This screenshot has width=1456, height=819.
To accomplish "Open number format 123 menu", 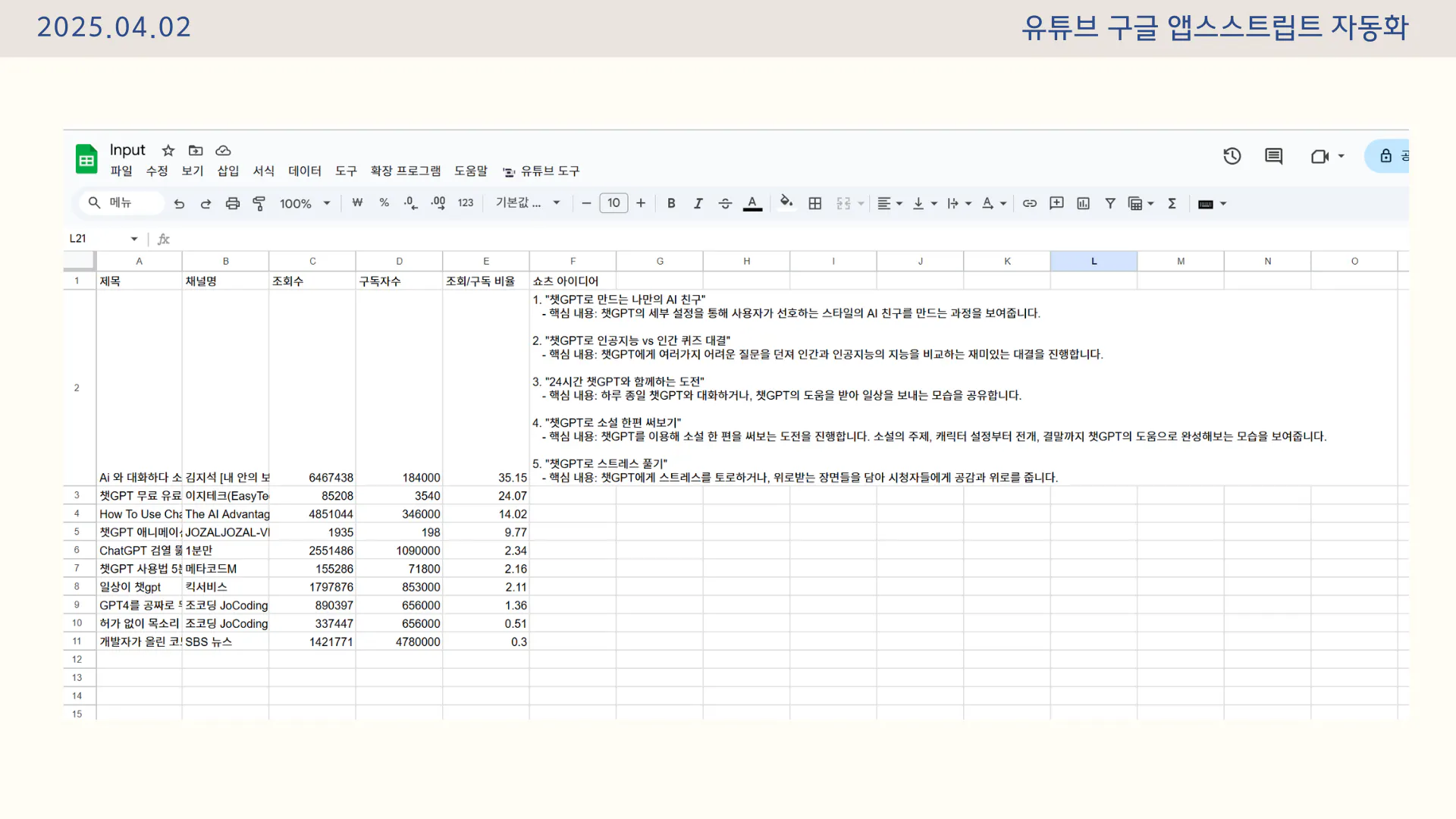I will click(x=466, y=202).
